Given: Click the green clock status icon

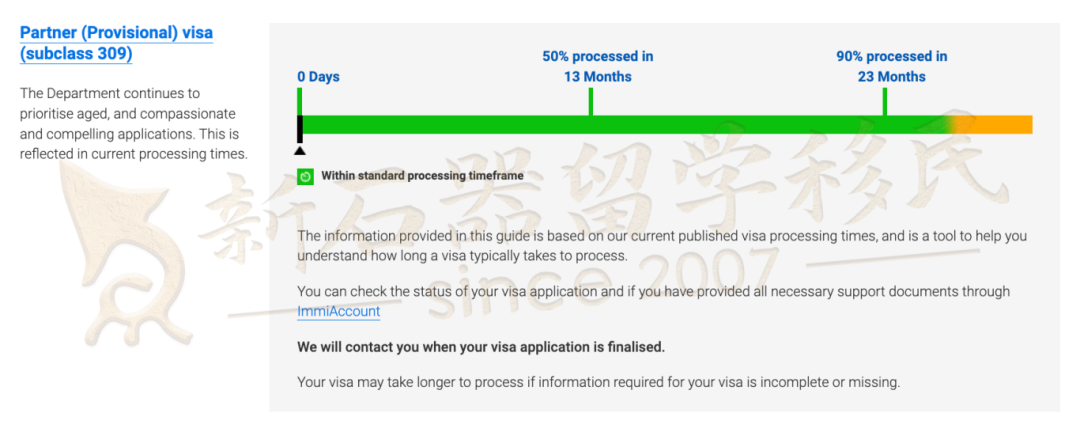Looking at the screenshot, I should tap(306, 176).
